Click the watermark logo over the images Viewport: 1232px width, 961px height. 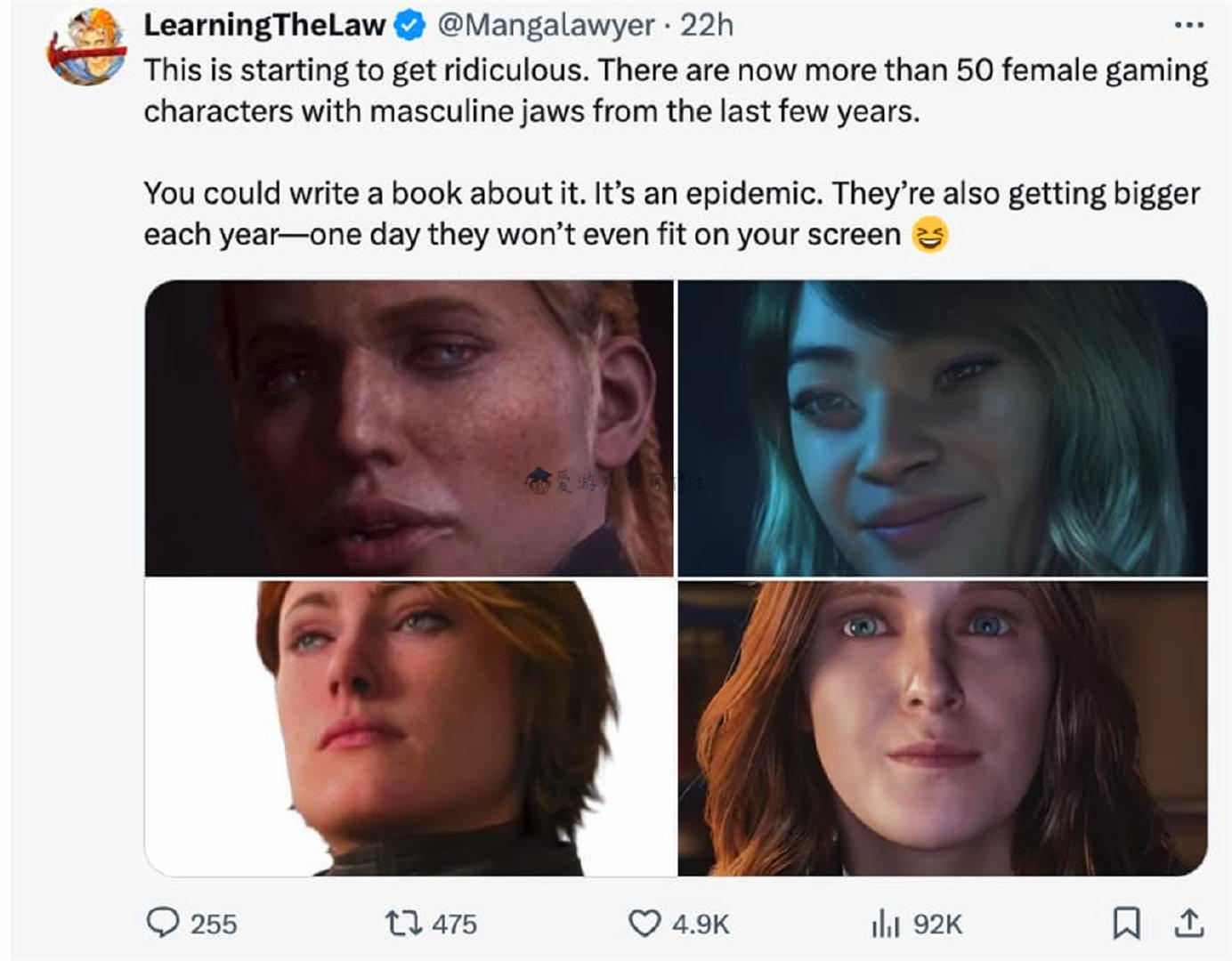pyautogui.click(x=538, y=481)
